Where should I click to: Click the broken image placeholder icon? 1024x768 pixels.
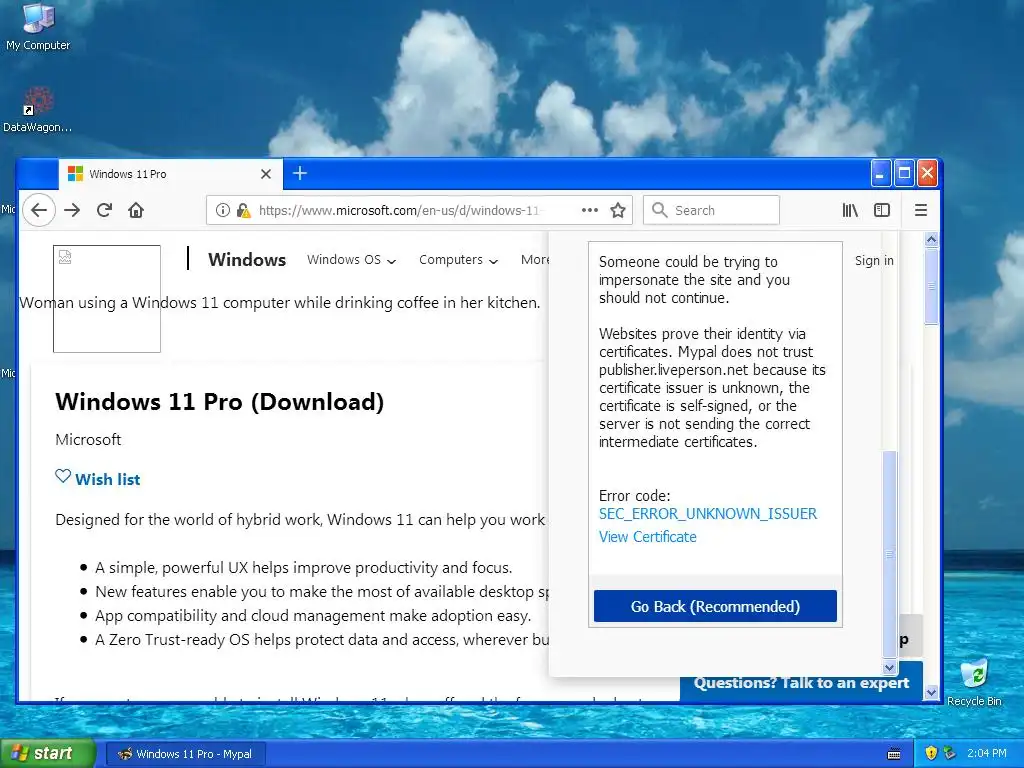click(x=65, y=257)
